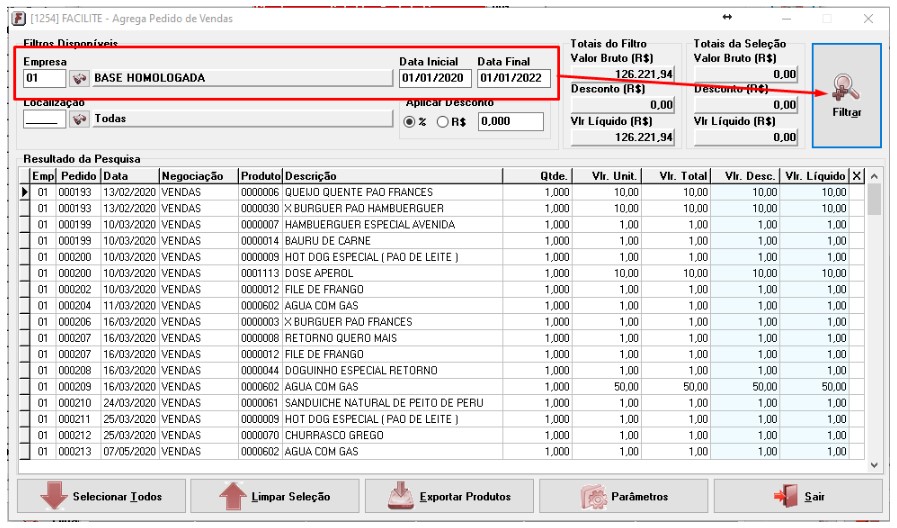The height and width of the screenshot is (528, 897).
Task: Click the Negociação column header
Action: coord(199,176)
